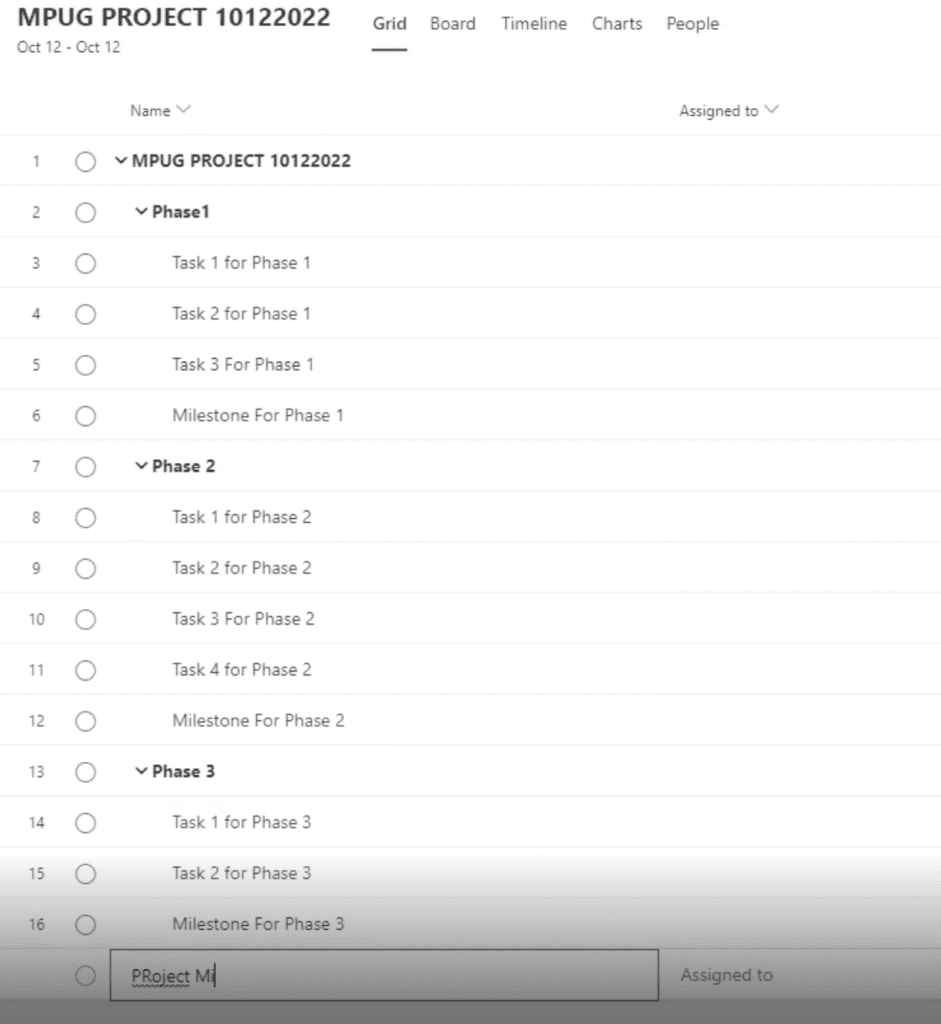Switch to the Board tab

pyautogui.click(x=453, y=24)
